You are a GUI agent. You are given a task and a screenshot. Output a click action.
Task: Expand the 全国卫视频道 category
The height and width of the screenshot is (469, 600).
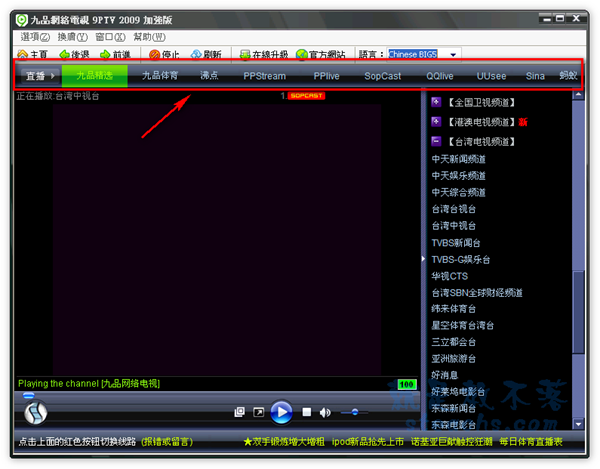(x=436, y=102)
